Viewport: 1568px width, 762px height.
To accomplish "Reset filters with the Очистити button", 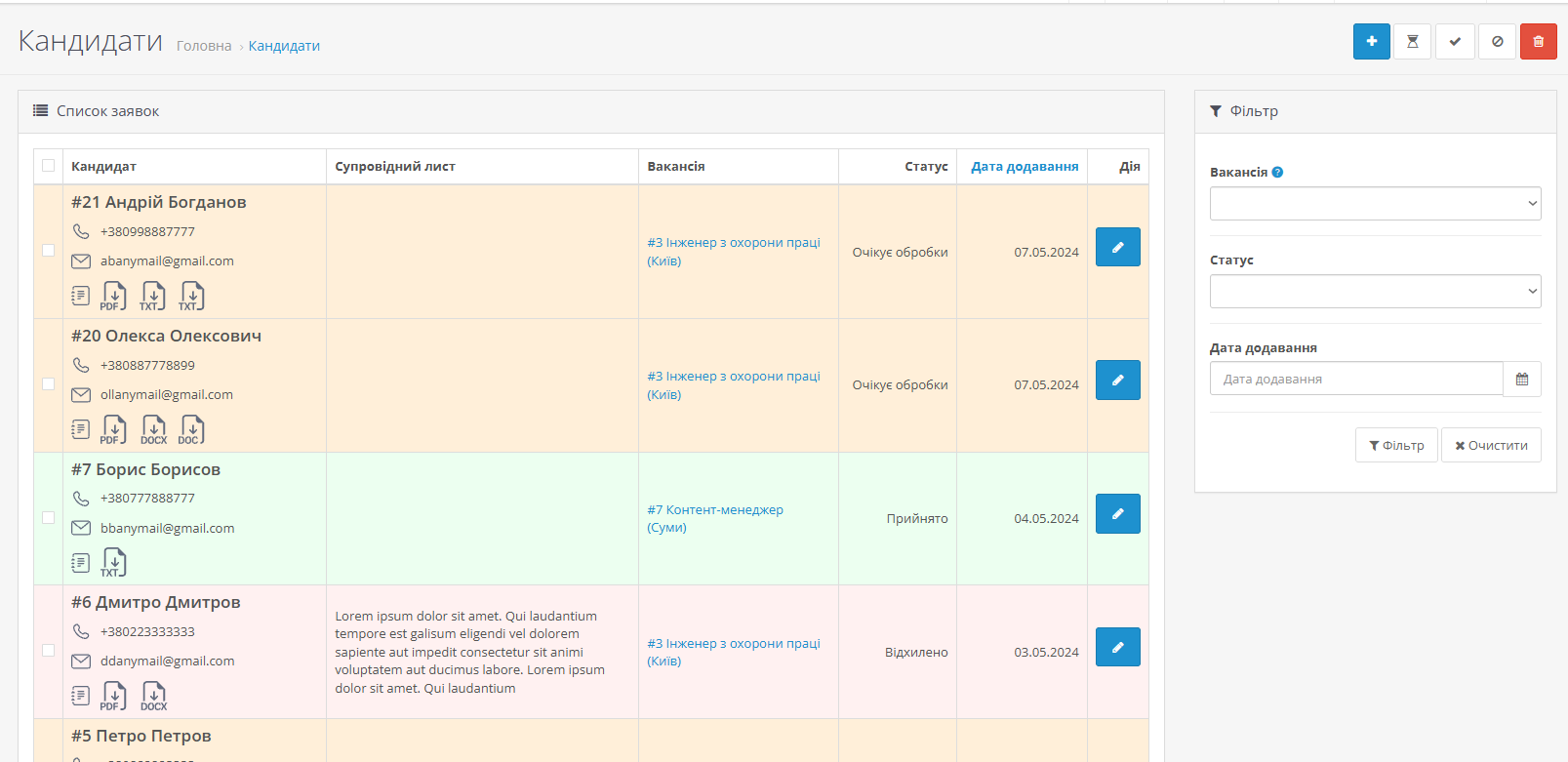I will 1491,445.
